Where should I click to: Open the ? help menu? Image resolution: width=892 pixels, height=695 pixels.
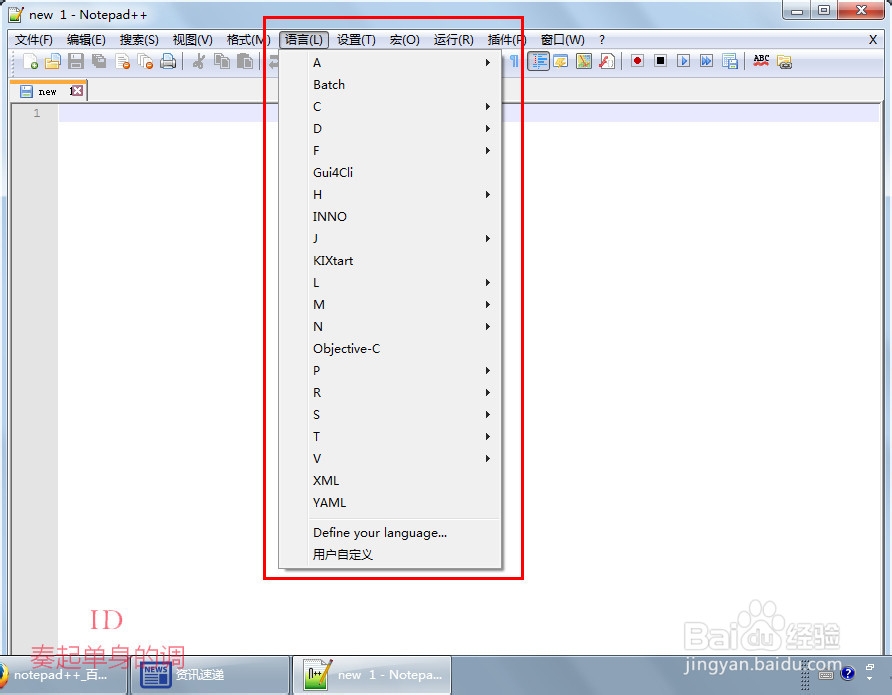point(602,40)
